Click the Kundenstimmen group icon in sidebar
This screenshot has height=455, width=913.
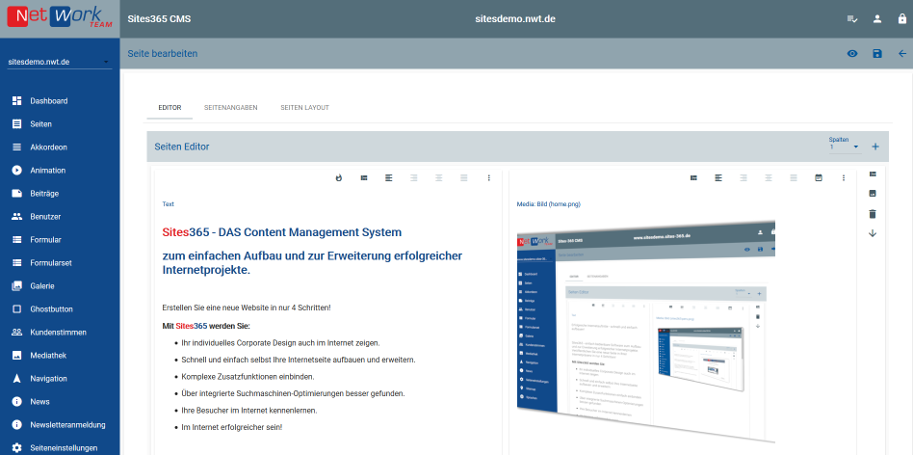pos(17,332)
